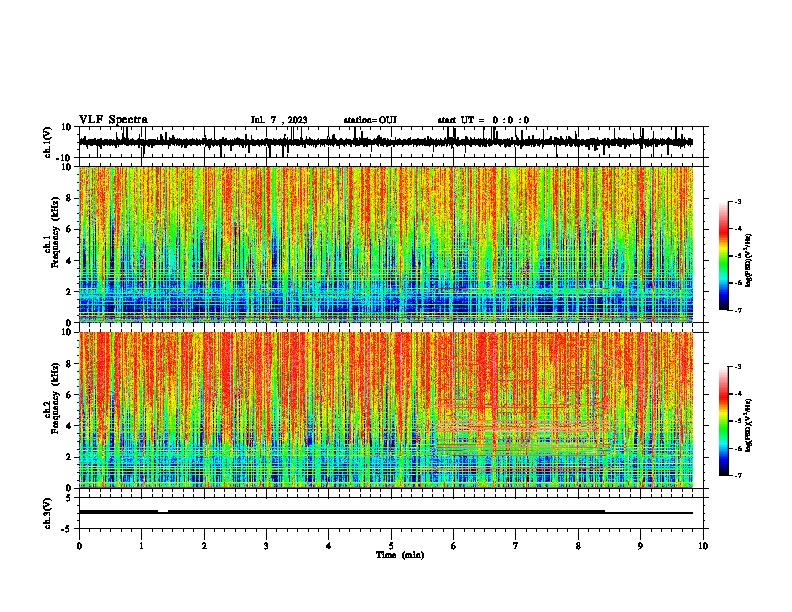Click the "8" kHz tick of ch.1 spectrogram
Viewport: 792px width, 612px height.
(70, 198)
